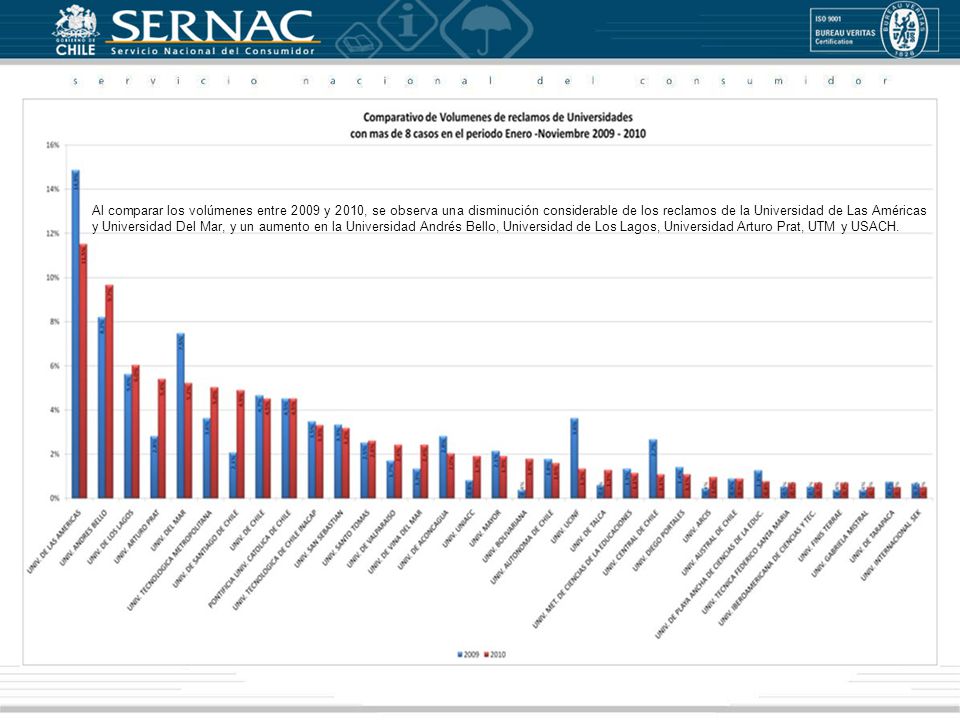The width and height of the screenshot is (960, 720).
Task: Click the information 'i' diamond icon
Action: tap(408, 23)
